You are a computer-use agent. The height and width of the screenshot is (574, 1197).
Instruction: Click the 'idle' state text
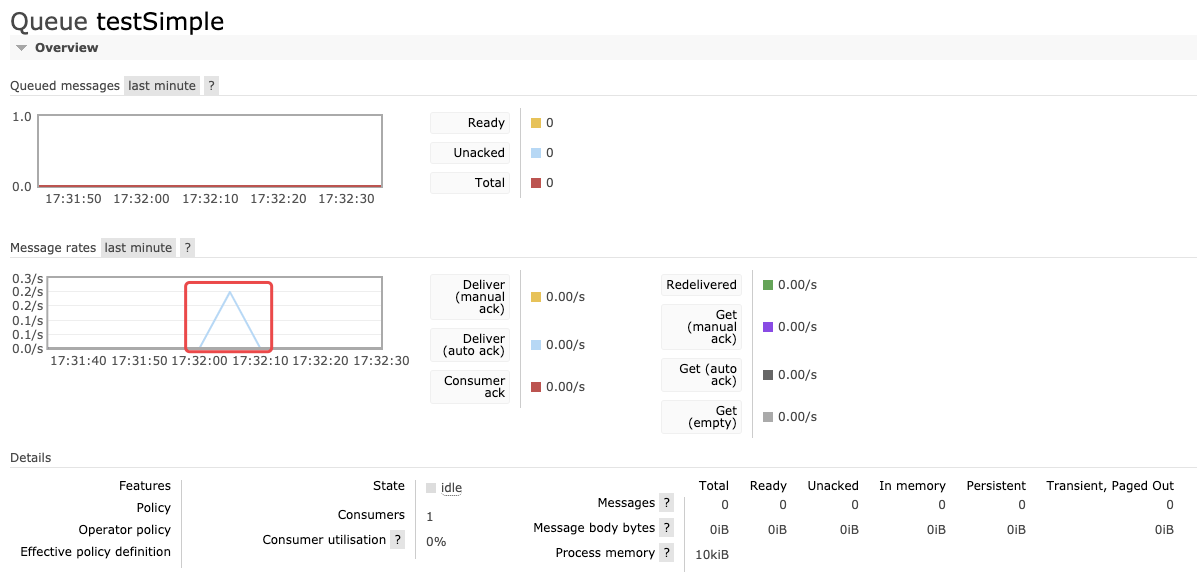tap(451, 488)
